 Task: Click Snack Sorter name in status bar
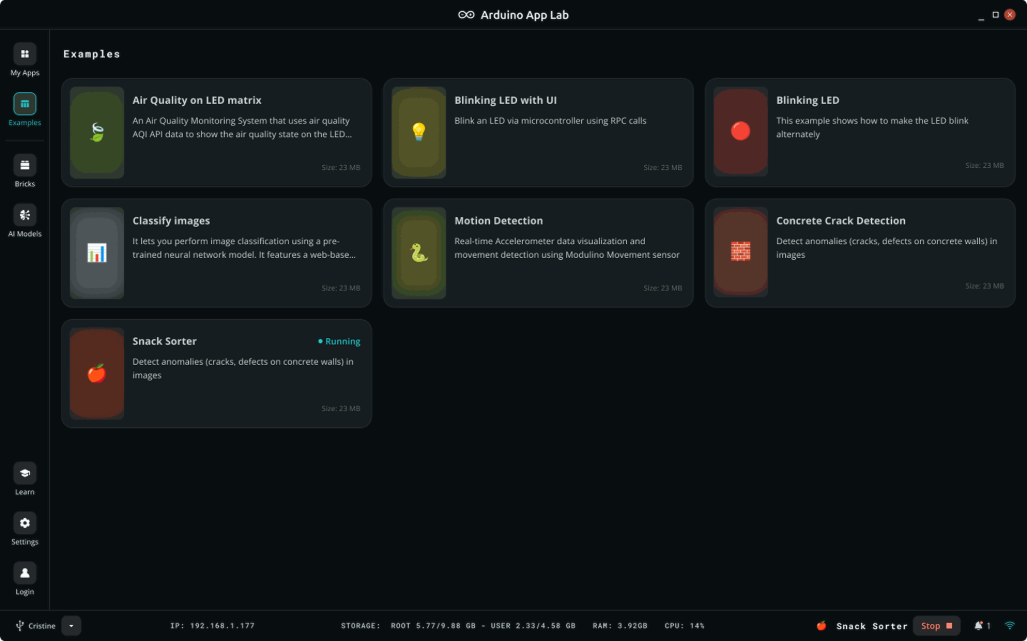(871, 626)
